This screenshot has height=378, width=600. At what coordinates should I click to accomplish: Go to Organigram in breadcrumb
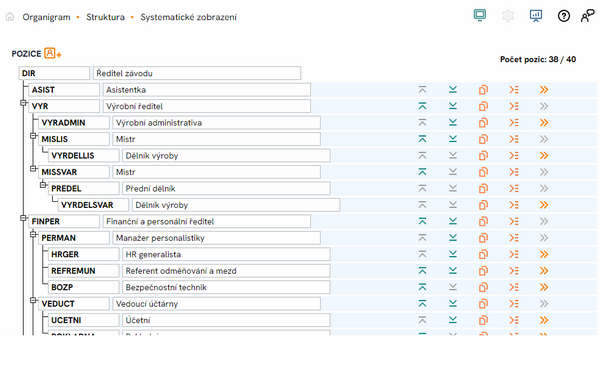pos(46,17)
